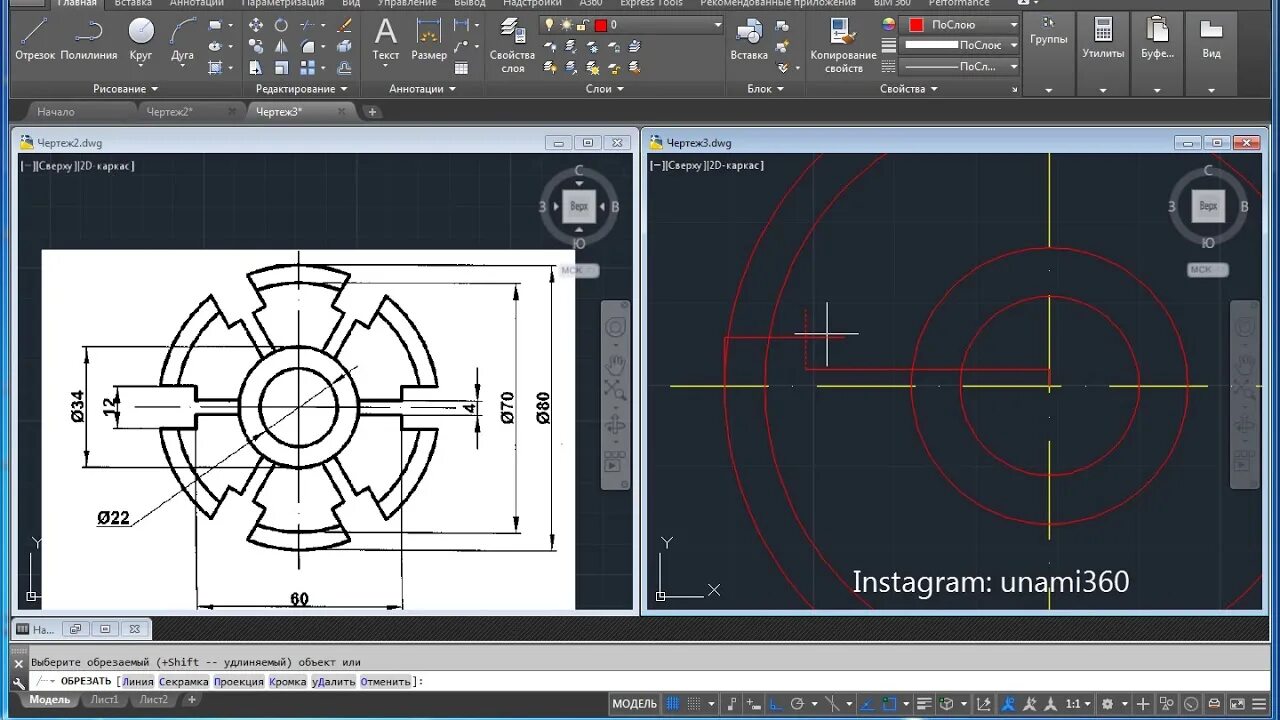Image resolution: width=1280 pixels, height=720 pixels.
Task: Open the Начало start tab
Action: [56, 112]
